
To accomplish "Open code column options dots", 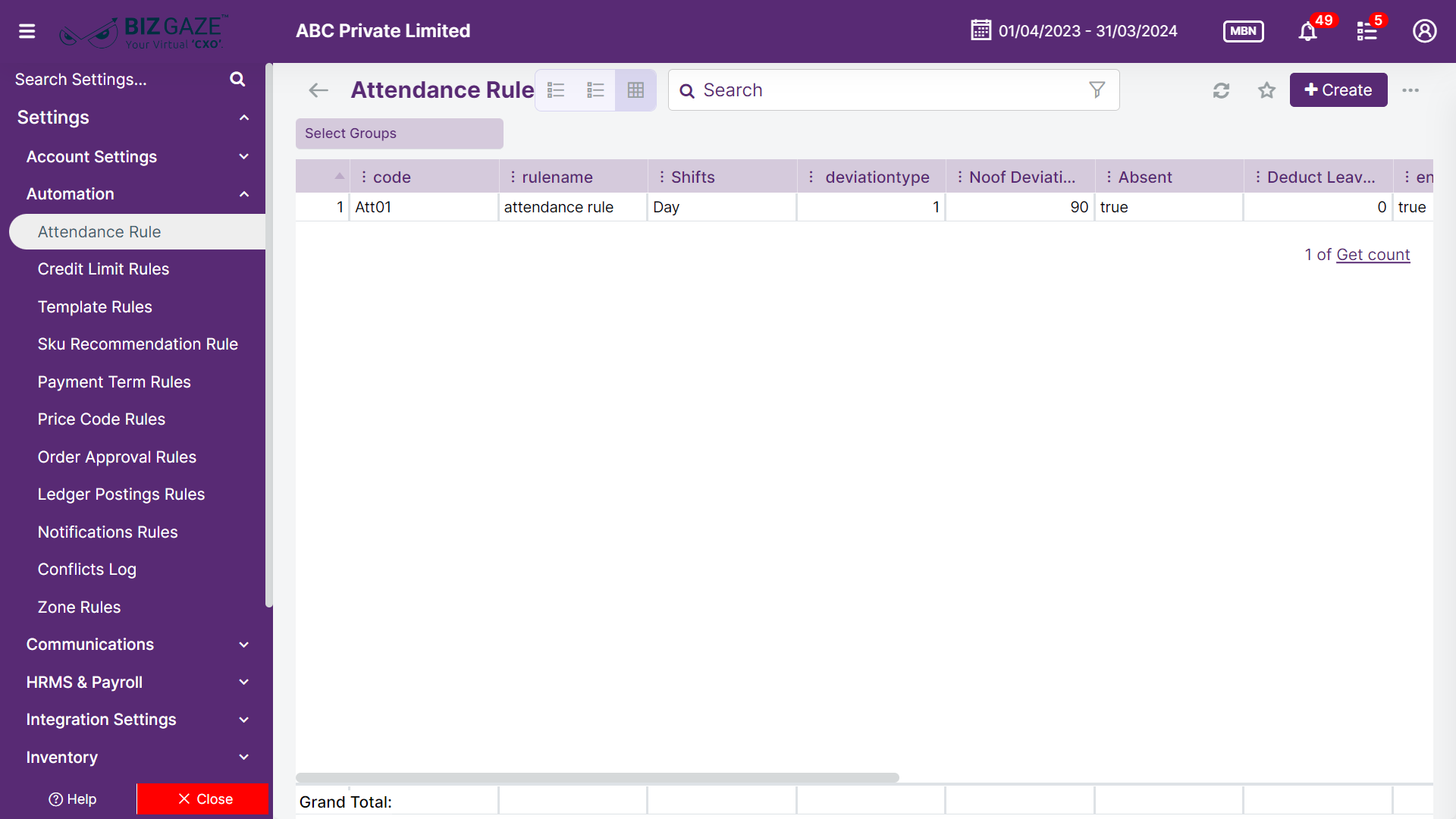I will click(x=364, y=177).
